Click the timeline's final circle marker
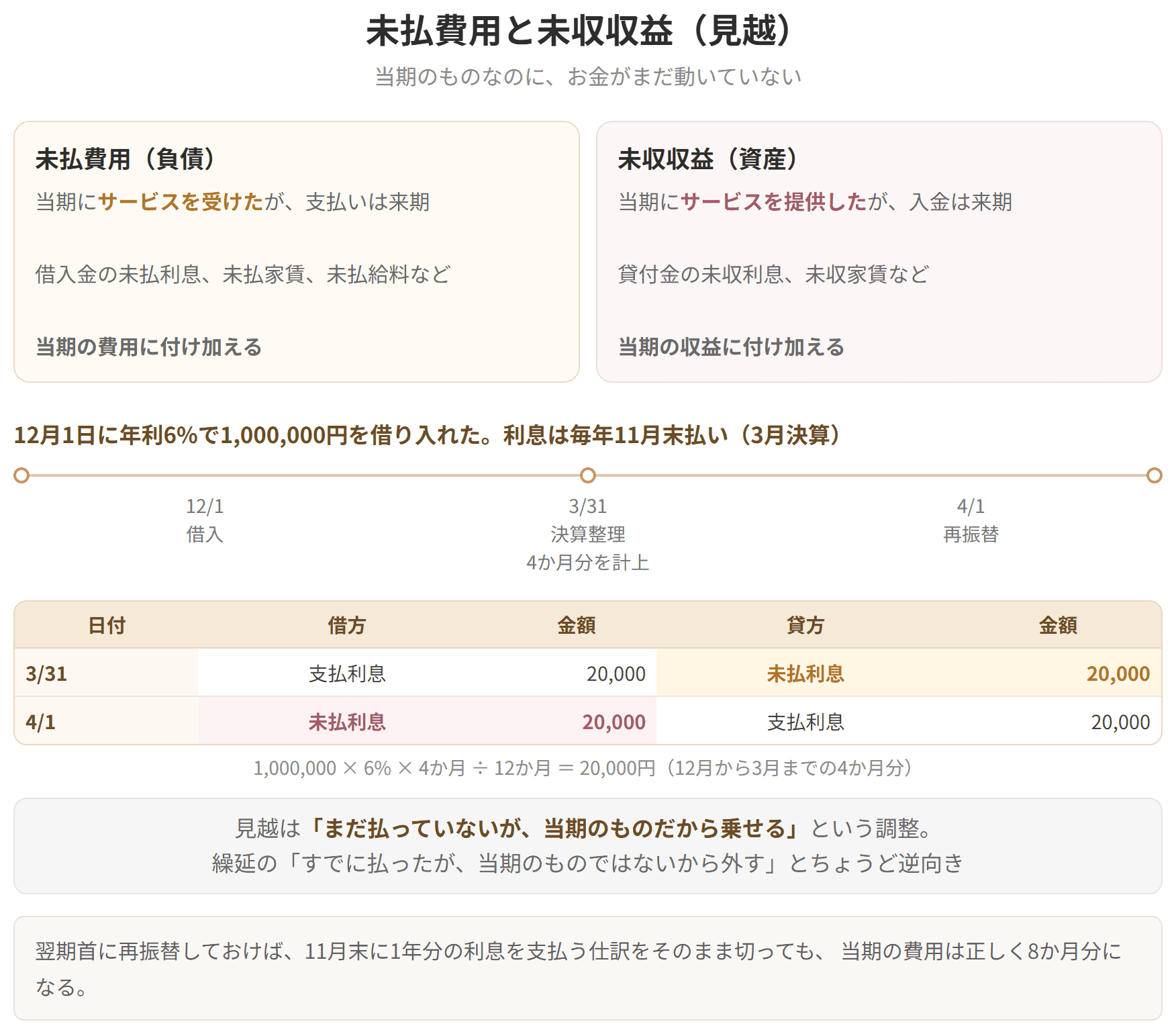The width and height of the screenshot is (1176, 1034). point(1155,475)
